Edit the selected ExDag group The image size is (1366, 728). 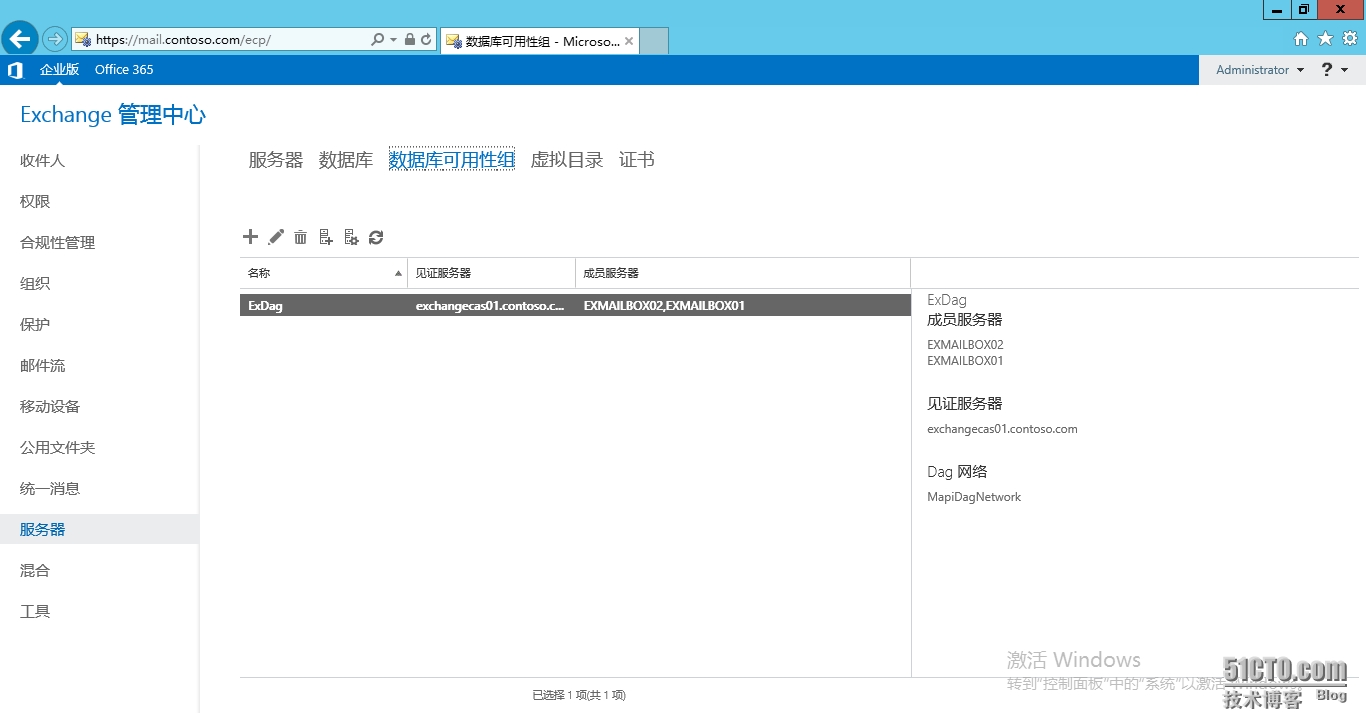[x=276, y=237]
